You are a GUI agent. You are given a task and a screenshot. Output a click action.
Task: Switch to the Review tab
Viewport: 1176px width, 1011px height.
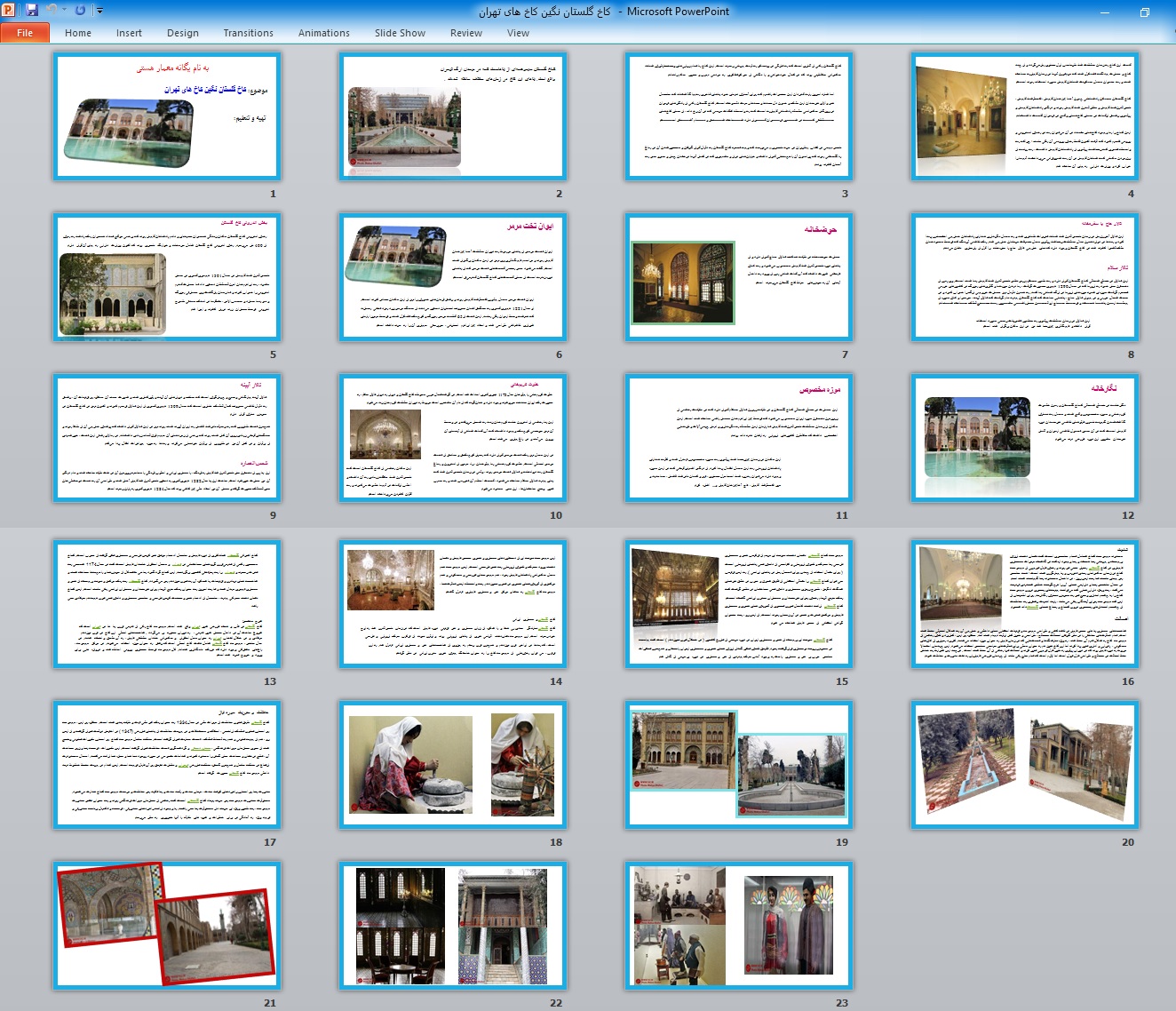466,33
